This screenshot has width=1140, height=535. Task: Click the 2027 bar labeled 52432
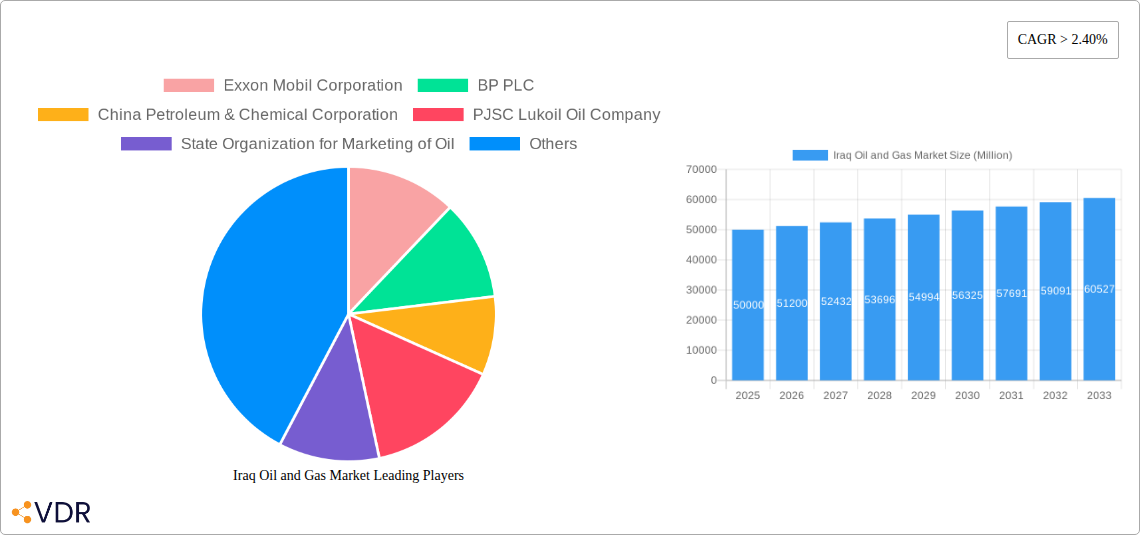point(835,302)
